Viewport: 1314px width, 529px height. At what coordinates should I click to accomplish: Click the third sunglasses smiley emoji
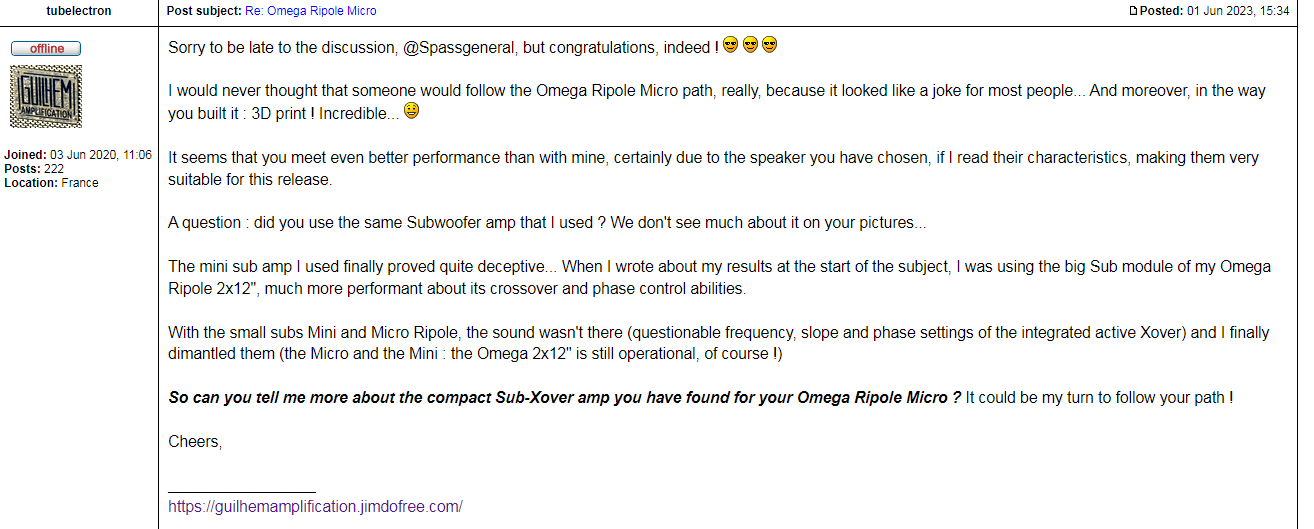tap(769, 45)
